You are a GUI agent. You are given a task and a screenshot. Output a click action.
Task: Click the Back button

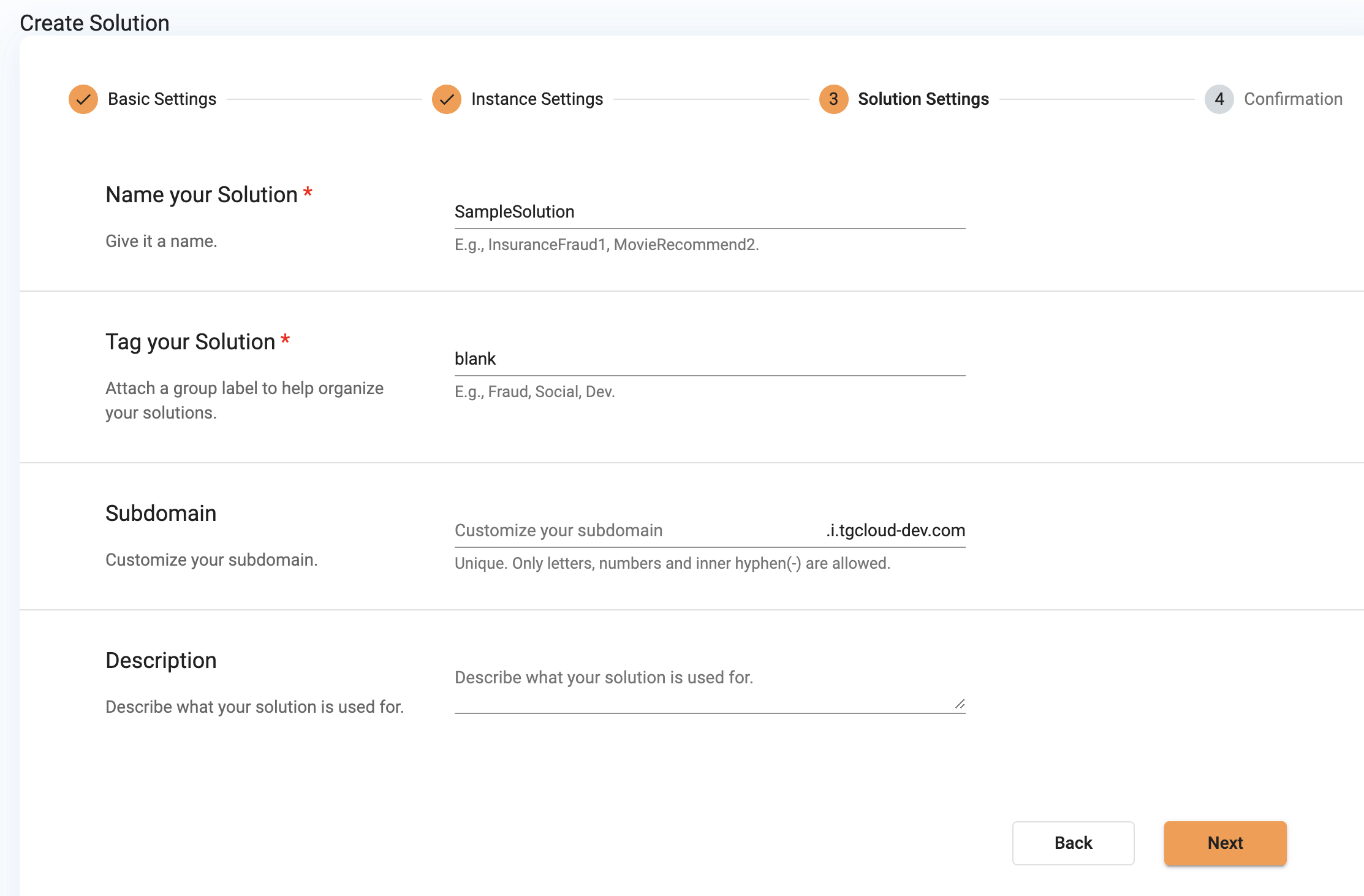[1072, 843]
